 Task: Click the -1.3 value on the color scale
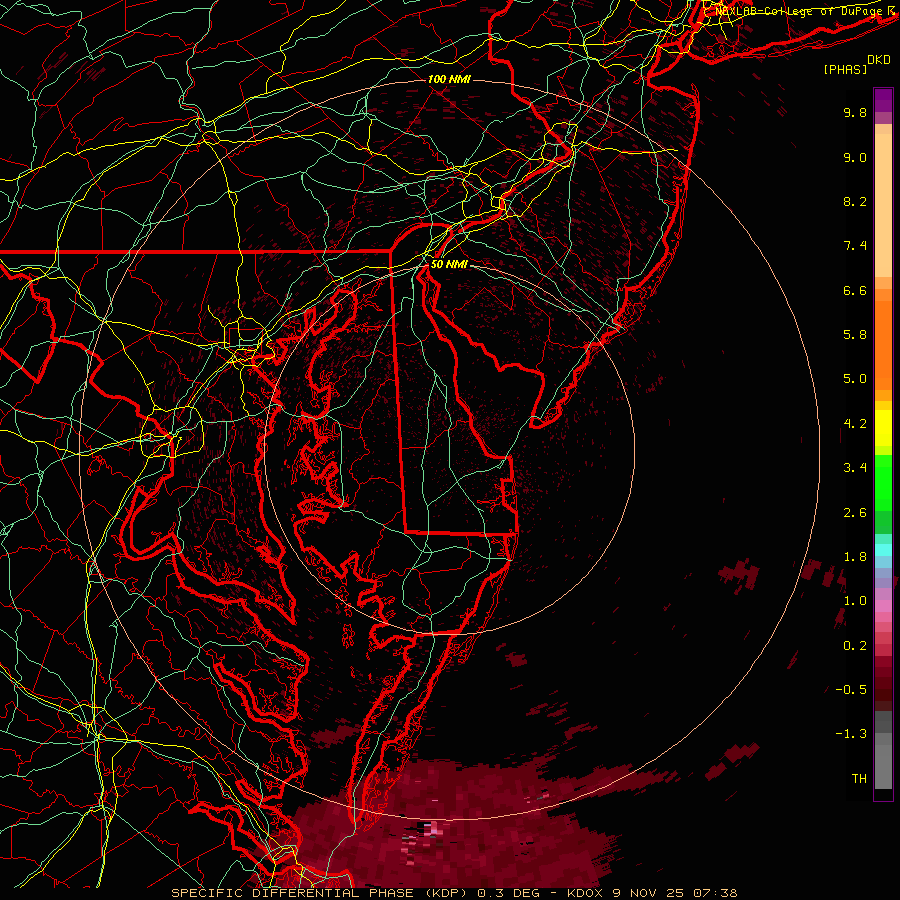click(x=851, y=734)
